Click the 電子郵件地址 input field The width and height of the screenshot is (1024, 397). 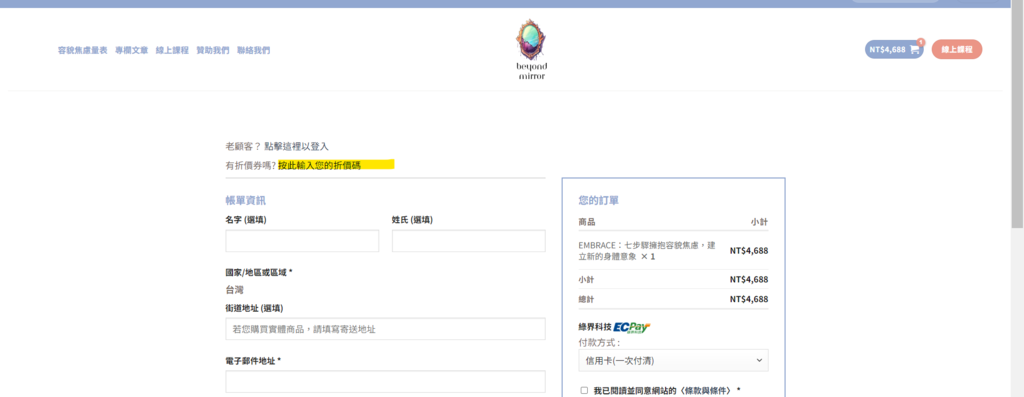pos(385,382)
